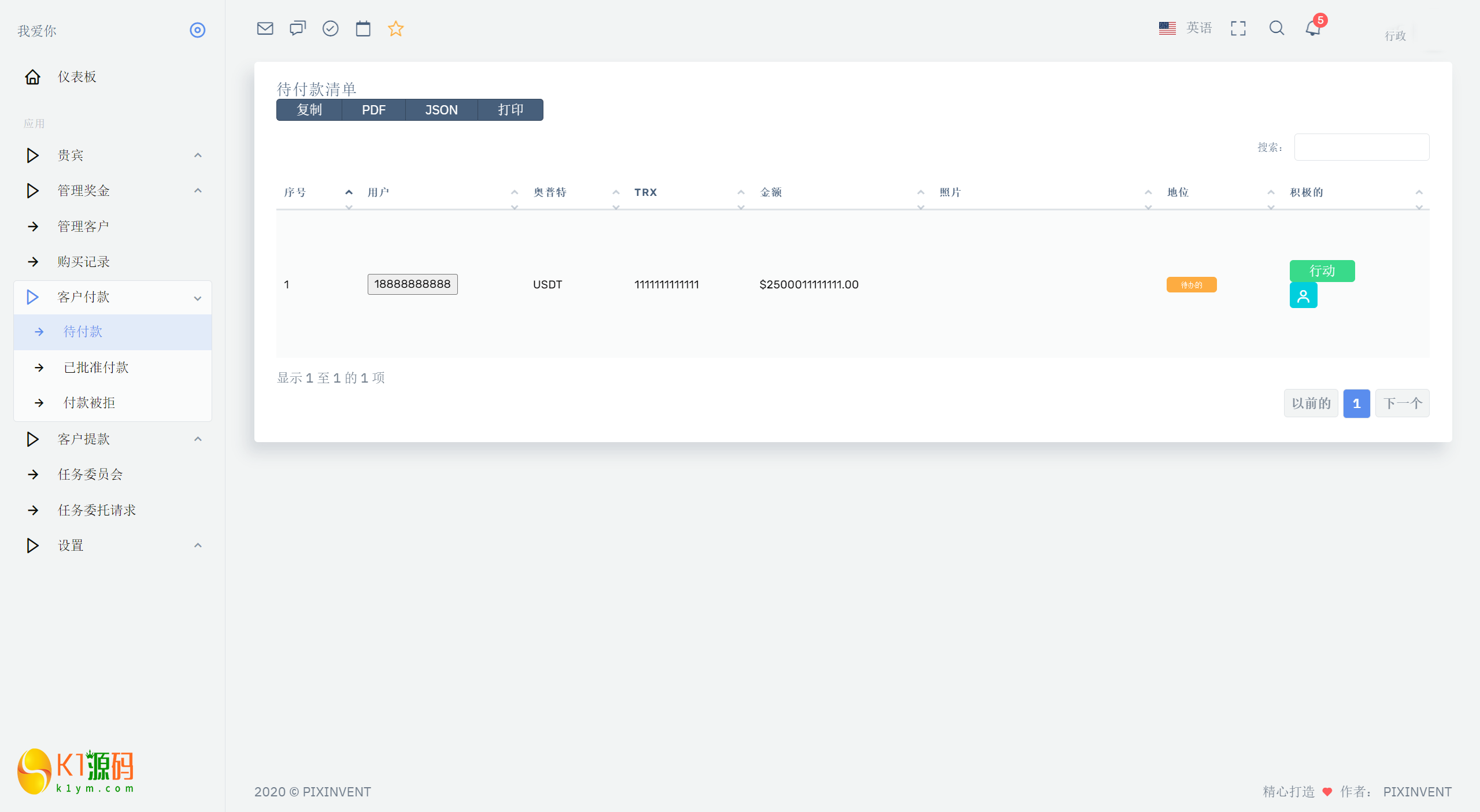This screenshot has height=812, width=1480.
Task: Focus the 搜索 search input field
Action: click(1361, 147)
